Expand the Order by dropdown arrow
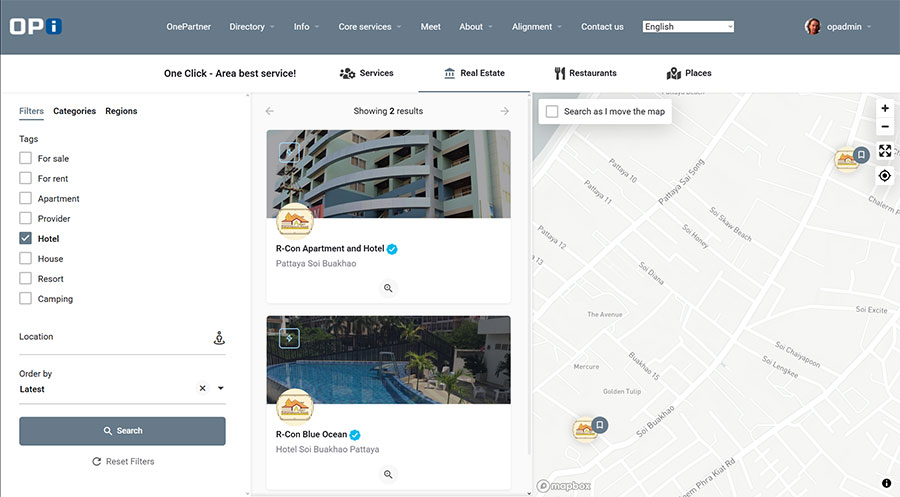 tap(220, 389)
